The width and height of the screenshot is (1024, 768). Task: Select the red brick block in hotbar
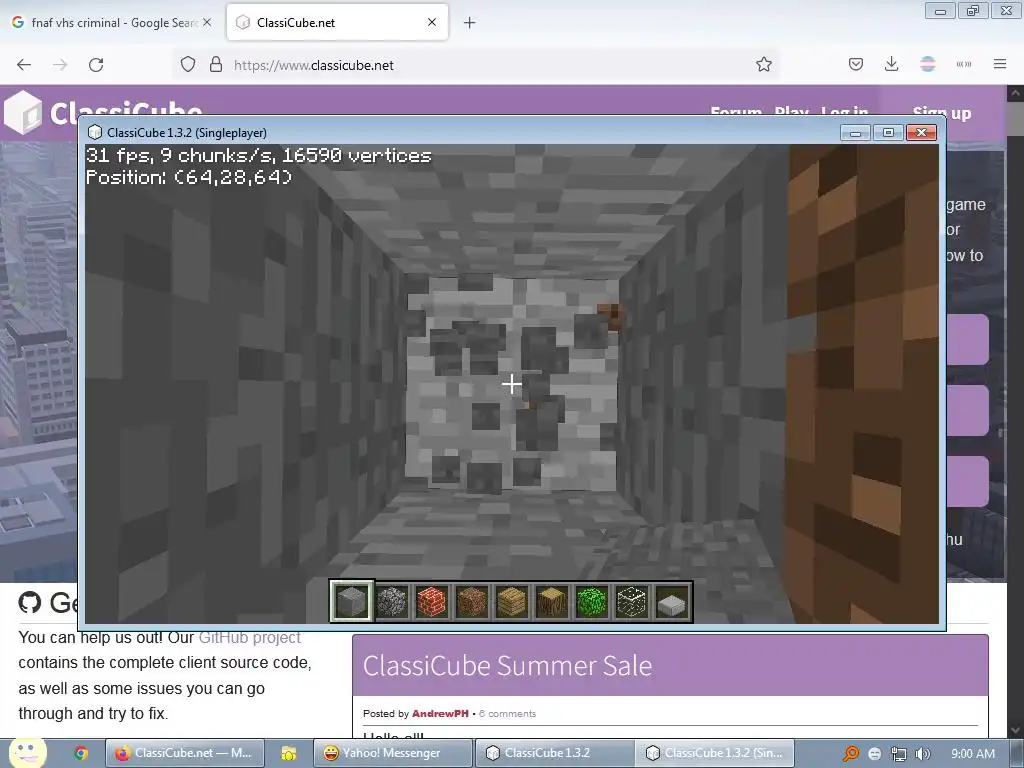432,601
